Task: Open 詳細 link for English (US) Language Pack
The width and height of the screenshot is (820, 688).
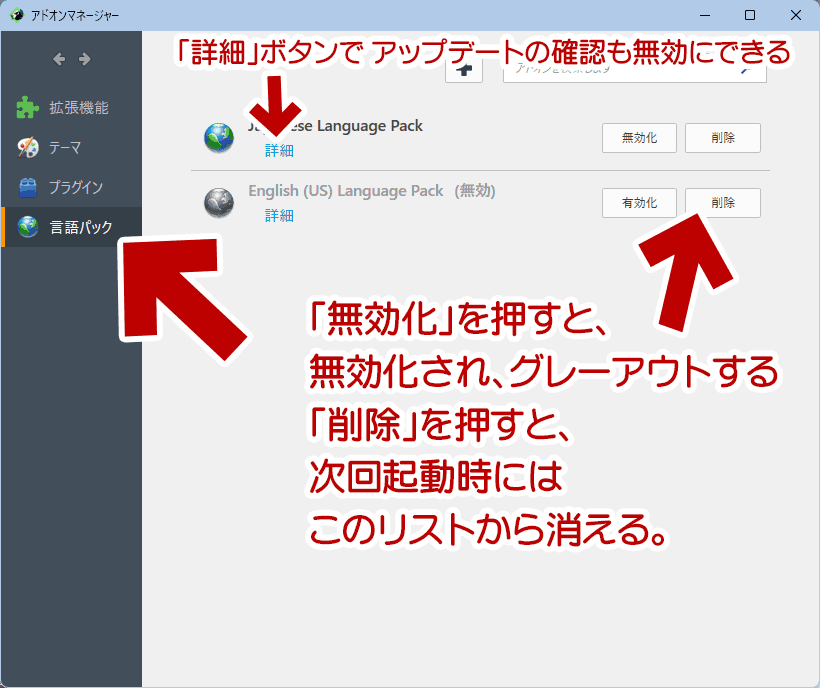Action: [x=279, y=215]
